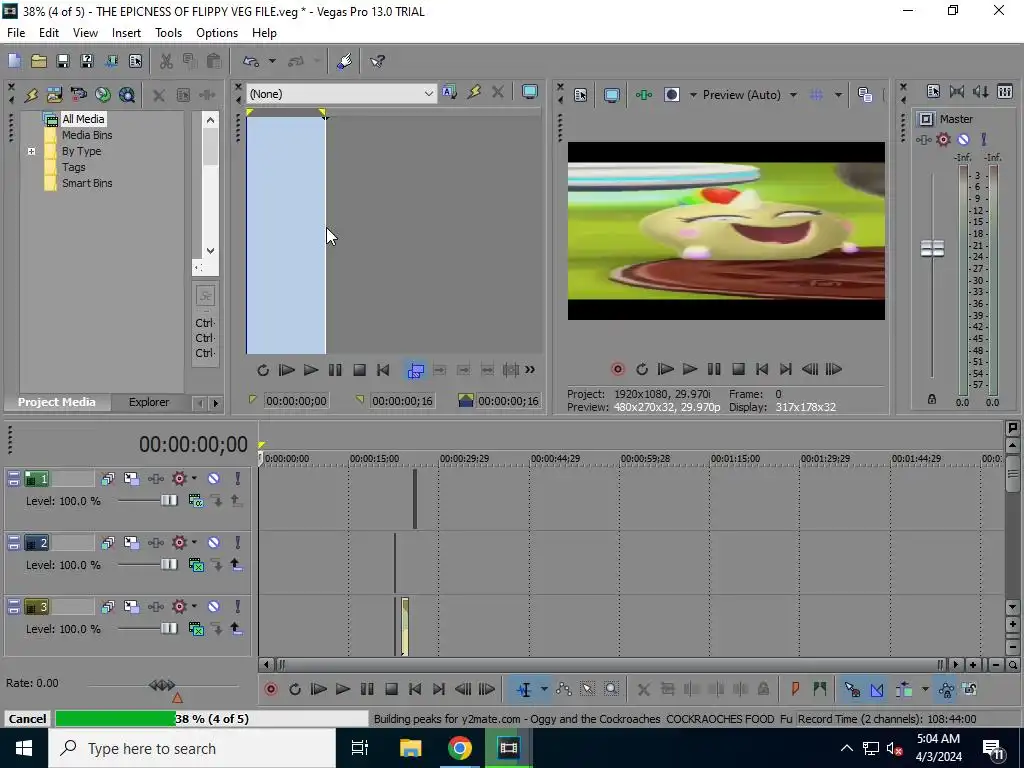Toggle Automatic Crossfades button

click(877, 689)
